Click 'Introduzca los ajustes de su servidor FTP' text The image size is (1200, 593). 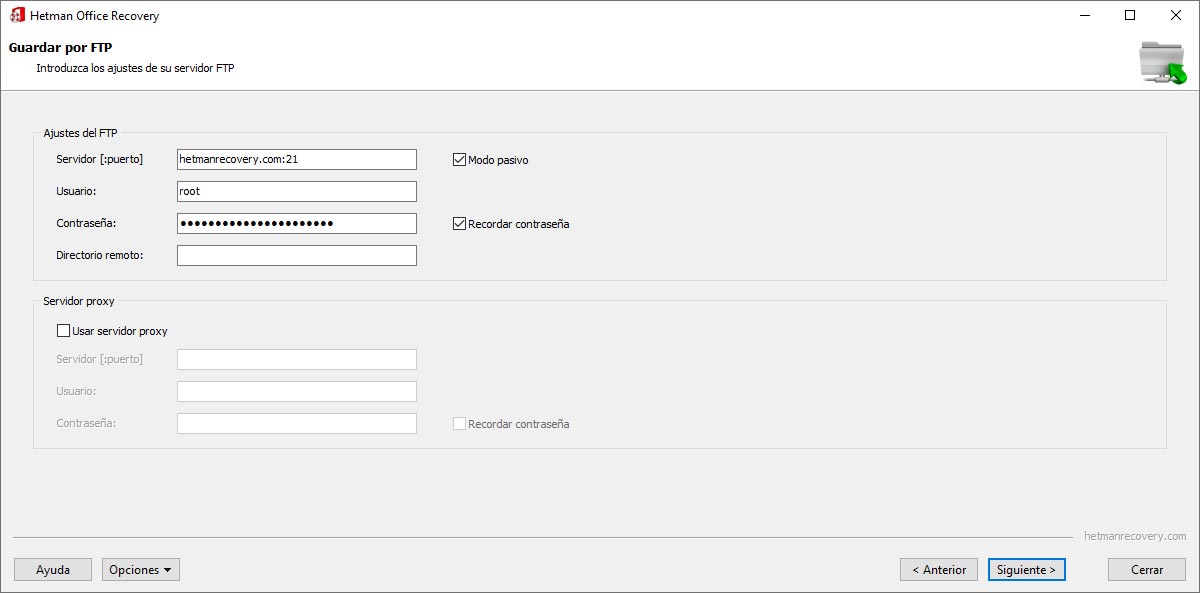tap(135, 69)
